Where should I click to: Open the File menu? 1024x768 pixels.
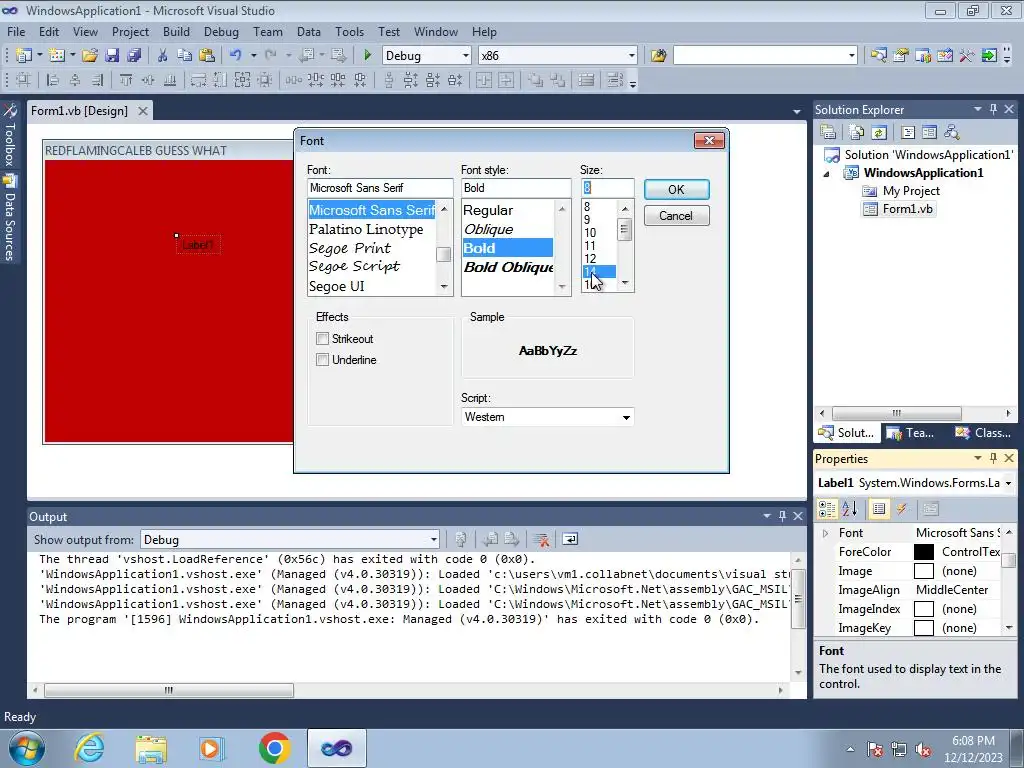[x=16, y=31]
